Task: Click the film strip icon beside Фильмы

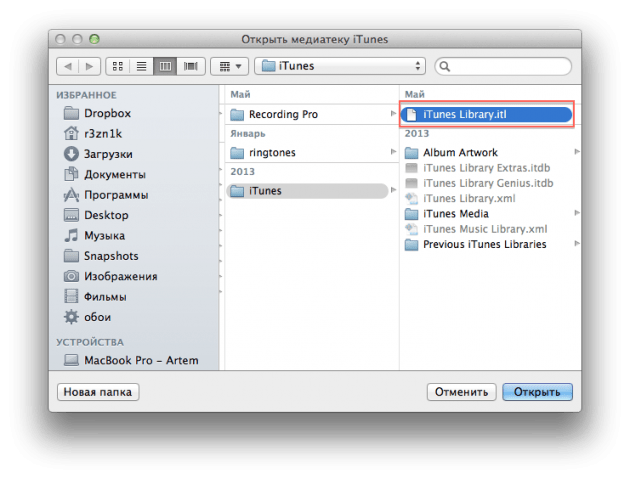Action: [71, 296]
